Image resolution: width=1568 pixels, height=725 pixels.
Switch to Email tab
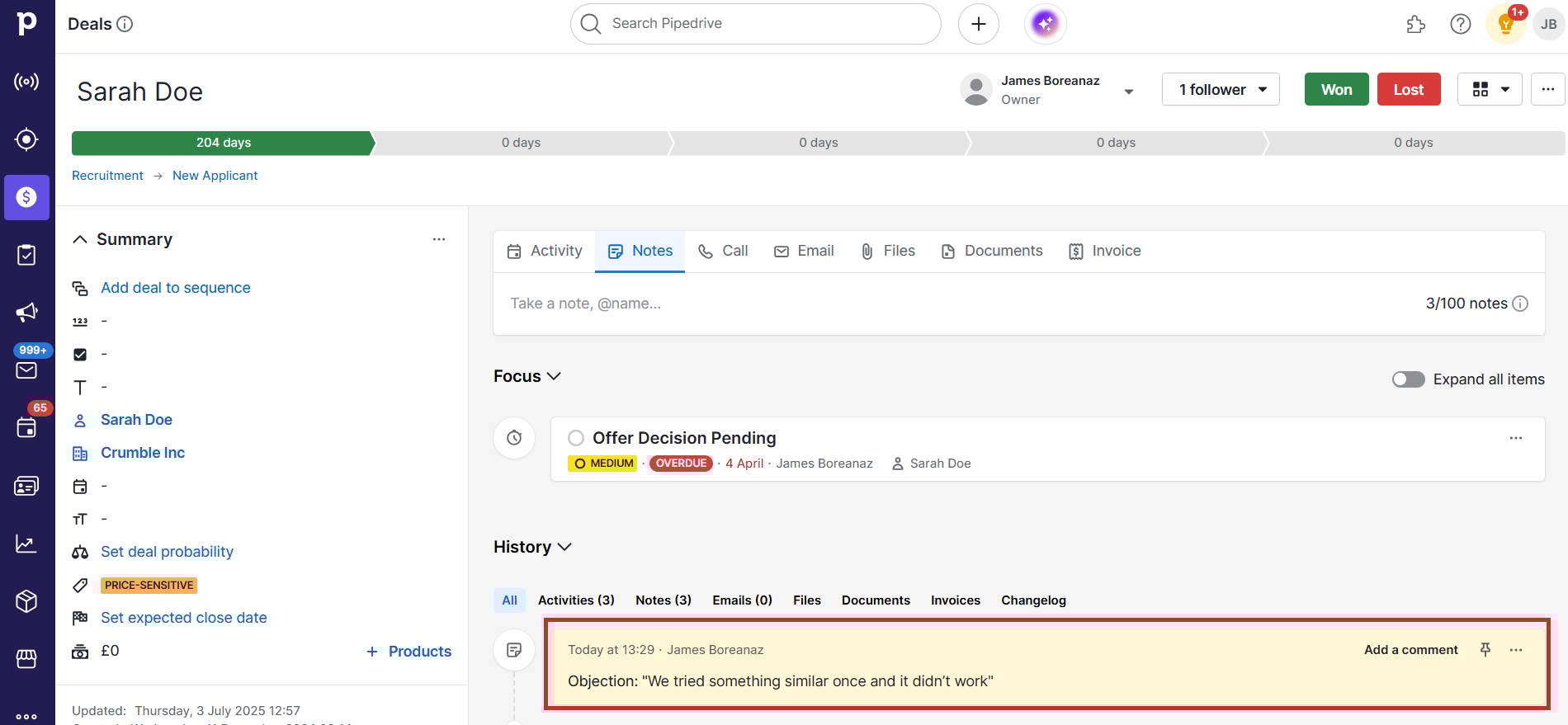tap(804, 251)
